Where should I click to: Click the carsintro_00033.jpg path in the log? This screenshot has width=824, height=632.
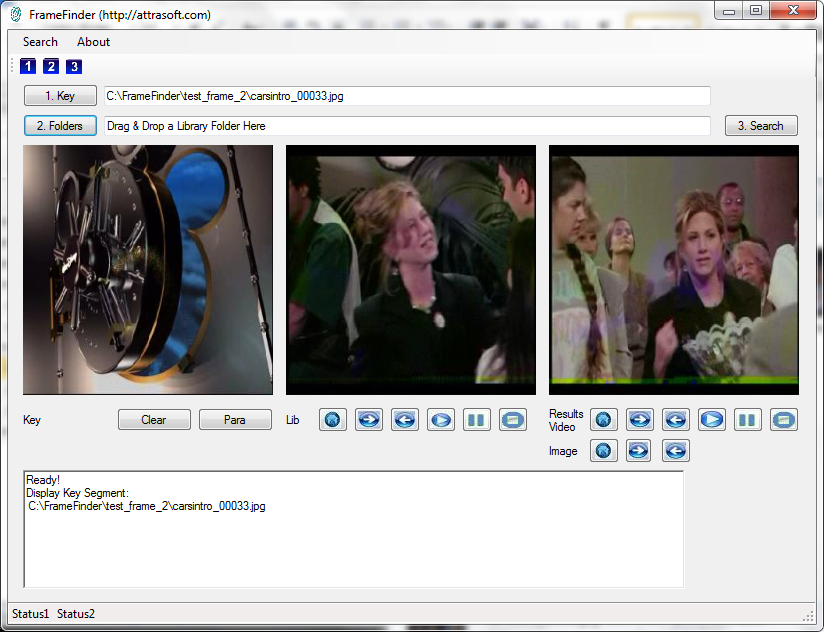tap(147, 506)
